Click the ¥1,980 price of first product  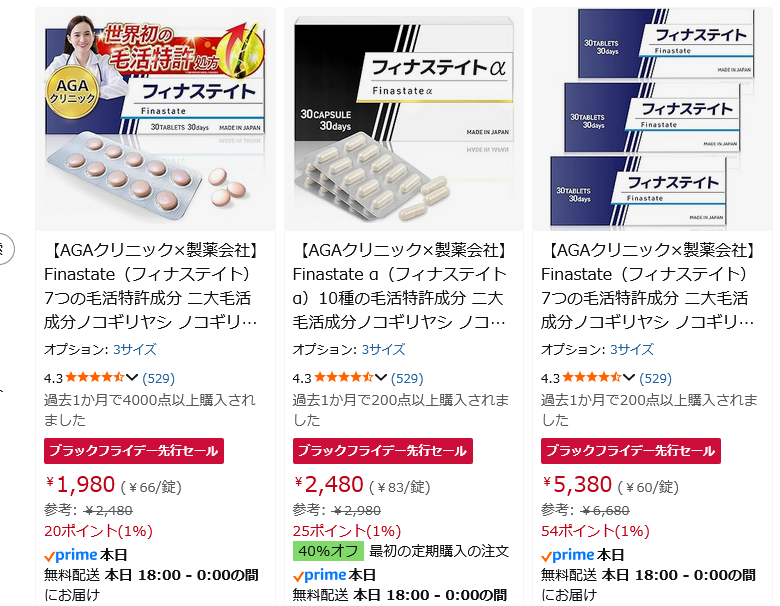click(x=81, y=485)
